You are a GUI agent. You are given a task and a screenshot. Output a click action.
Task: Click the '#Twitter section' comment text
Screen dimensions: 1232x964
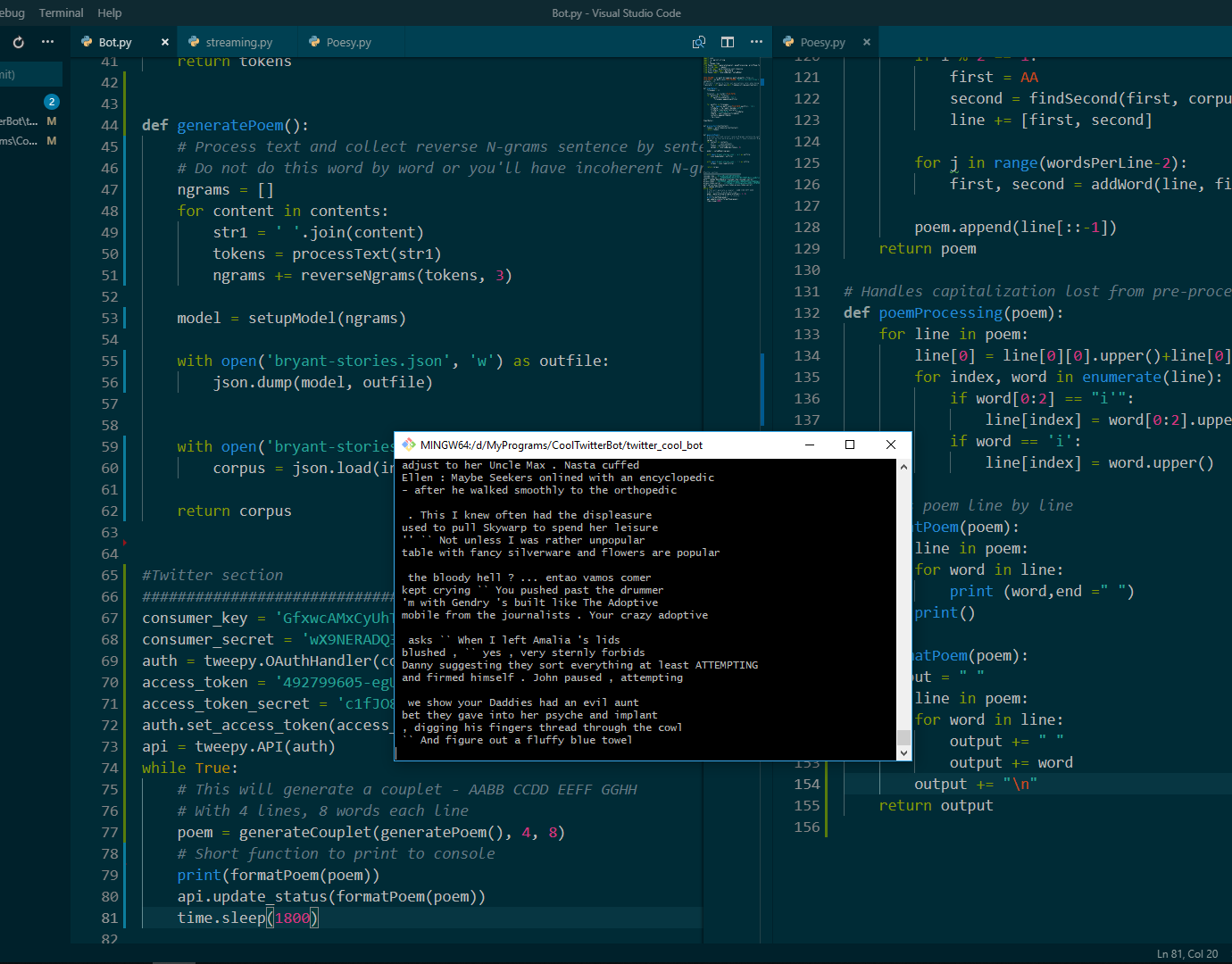coord(212,575)
